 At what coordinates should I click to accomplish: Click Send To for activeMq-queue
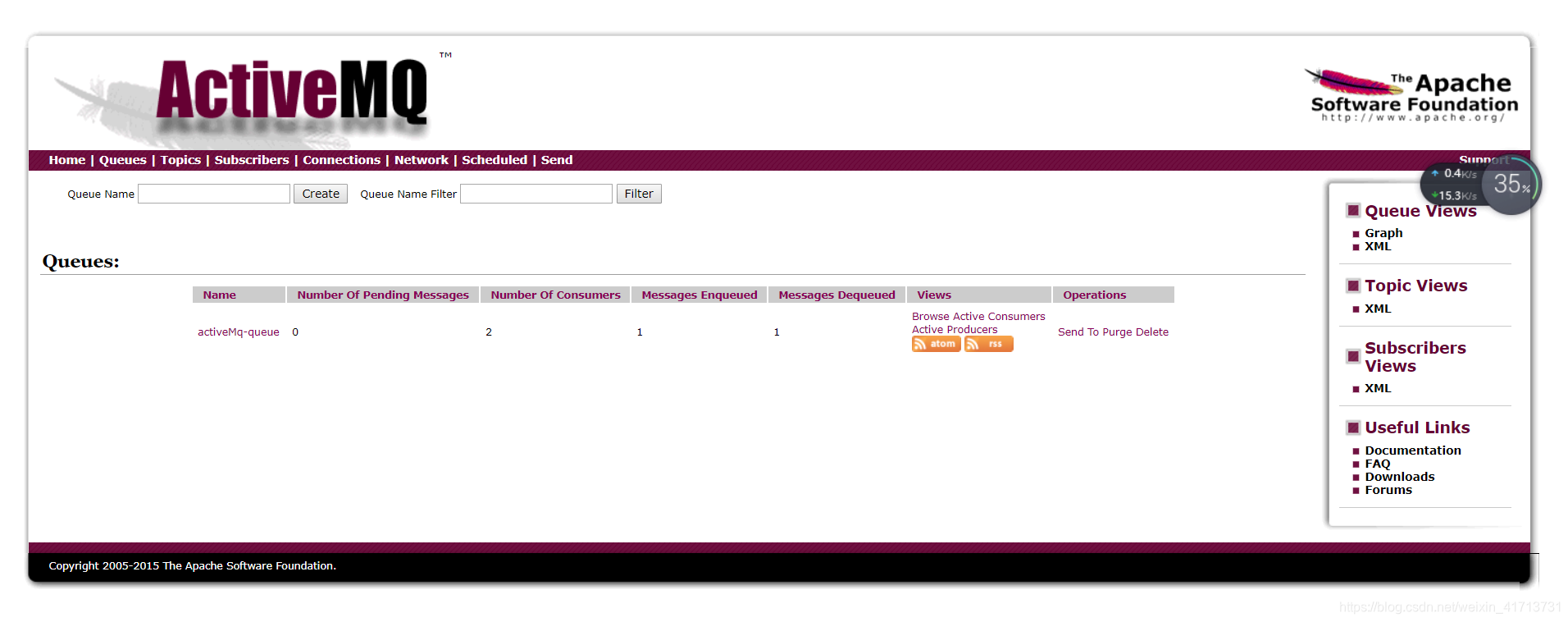(x=1078, y=332)
